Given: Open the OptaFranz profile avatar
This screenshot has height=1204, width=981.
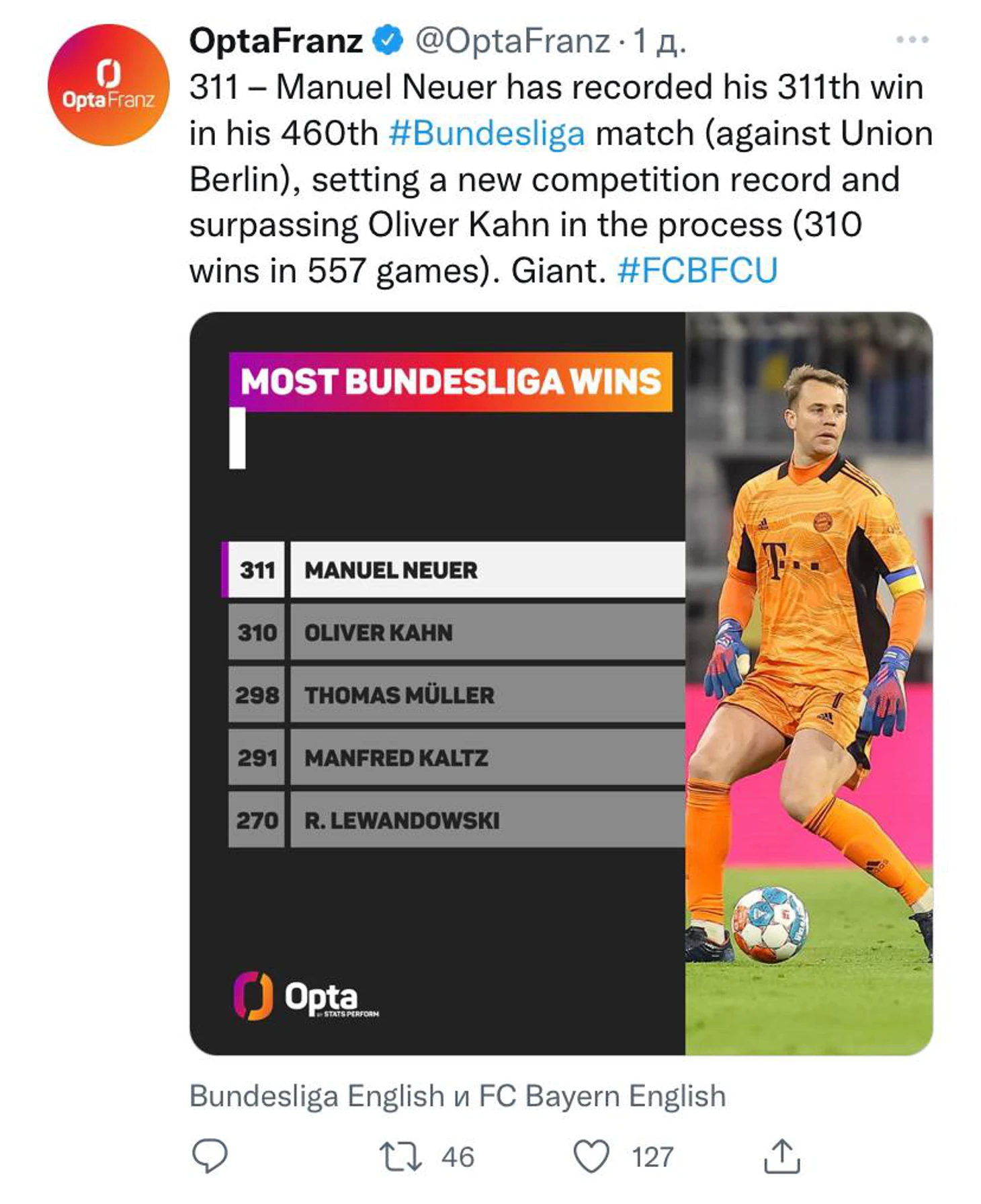Looking at the screenshot, I should click(108, 85).
